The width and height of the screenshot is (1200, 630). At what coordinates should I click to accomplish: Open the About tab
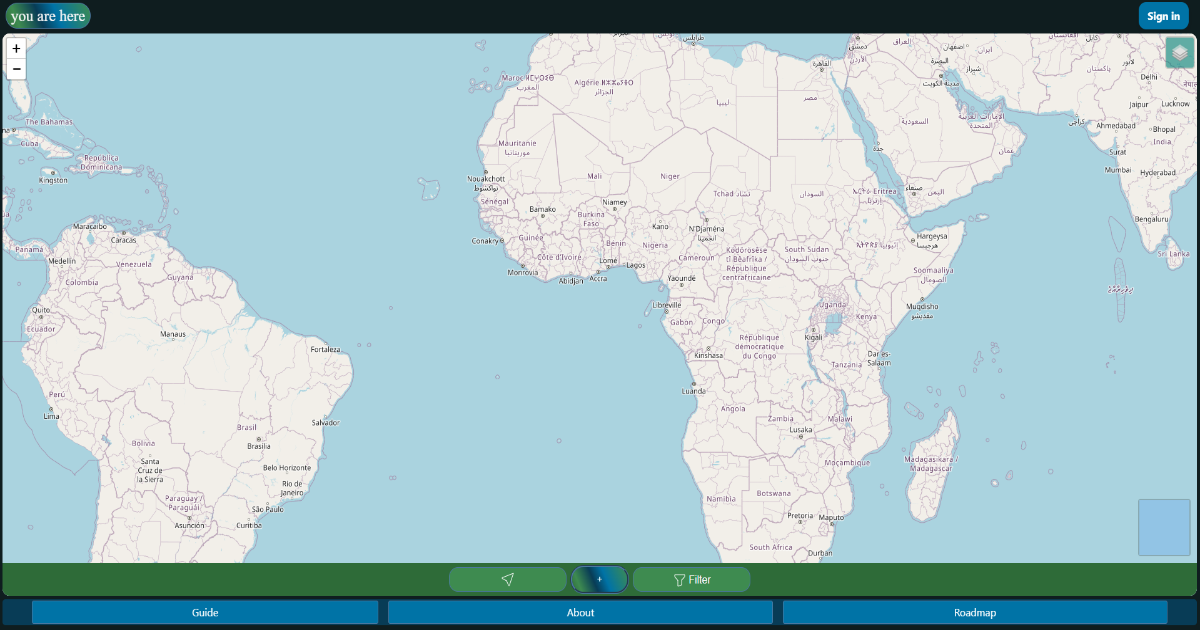(580, 613)
